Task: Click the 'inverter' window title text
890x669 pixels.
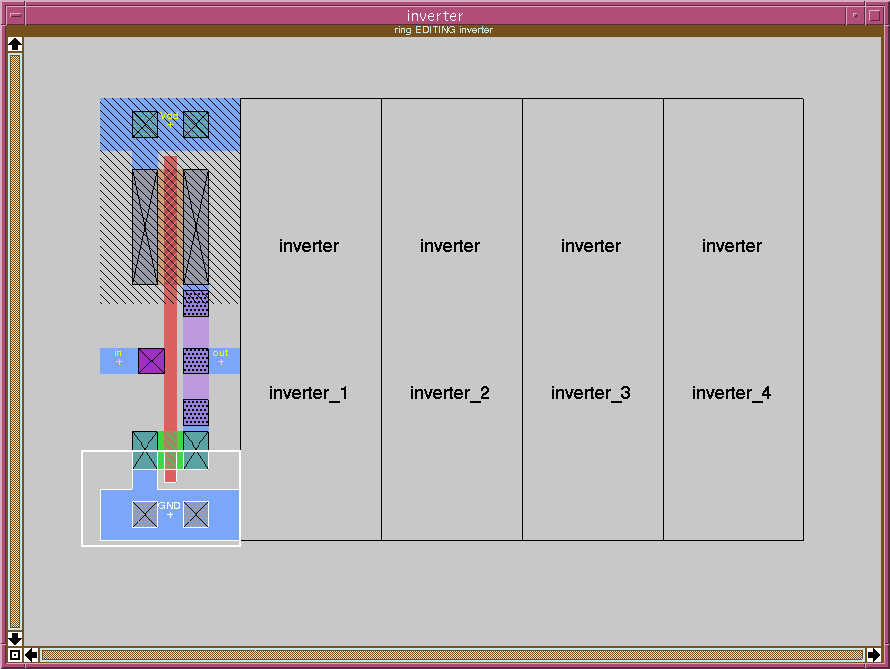Action: click(x=435, y=16)
